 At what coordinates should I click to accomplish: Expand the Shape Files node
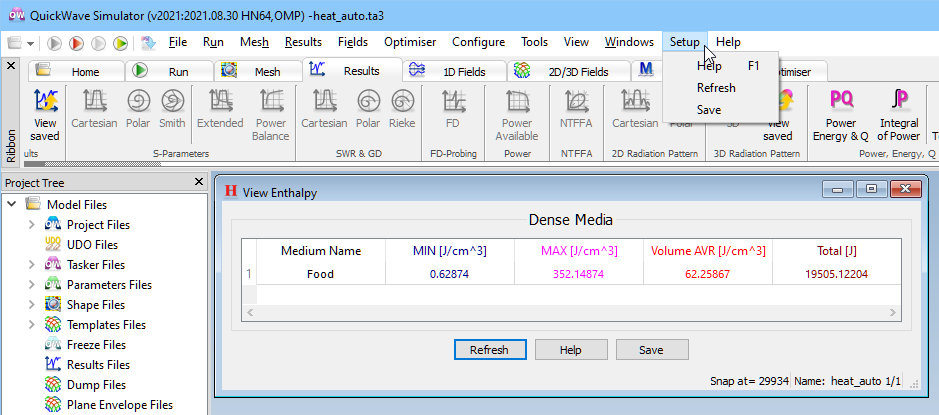pos(32,304)
